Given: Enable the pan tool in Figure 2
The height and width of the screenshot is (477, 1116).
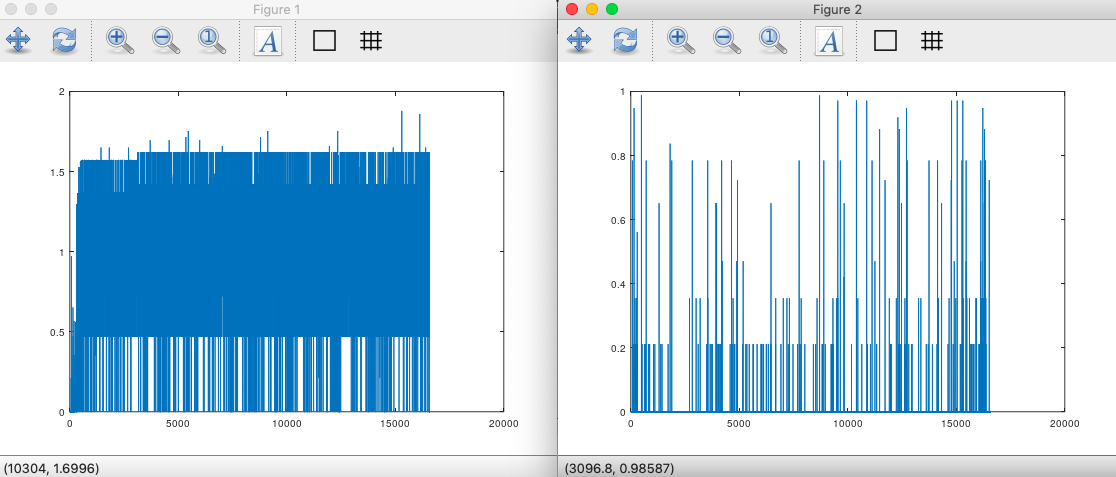Looking at the screenshot, I should pos(580,40).
